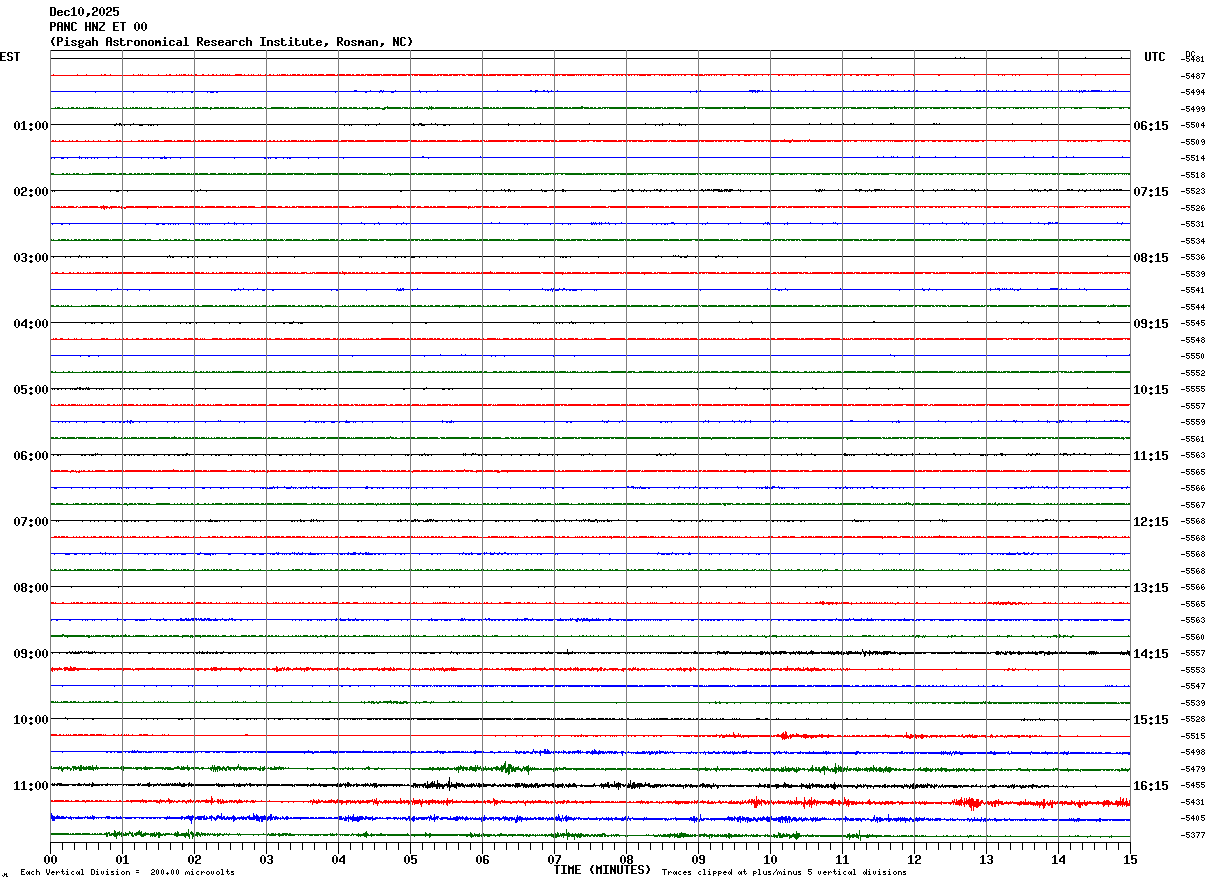Select the EST timezone label
Screen dimensions: 1210x886
click(x=10, y=57)
